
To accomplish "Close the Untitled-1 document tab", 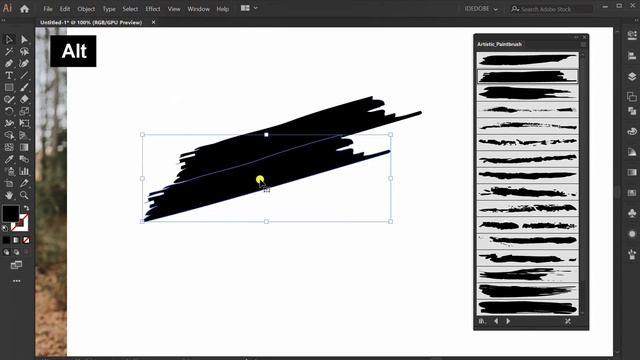I will click(153, 22).
